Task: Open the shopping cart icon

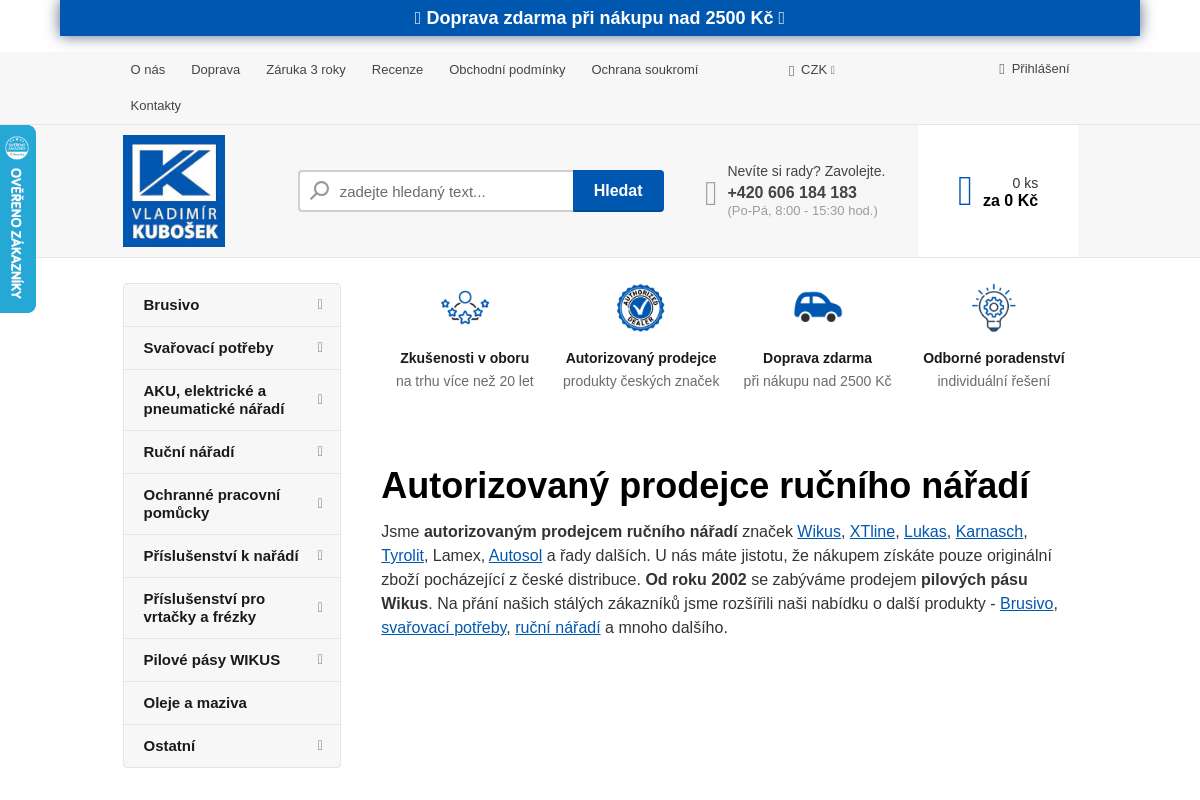Action: pos(965,191)
